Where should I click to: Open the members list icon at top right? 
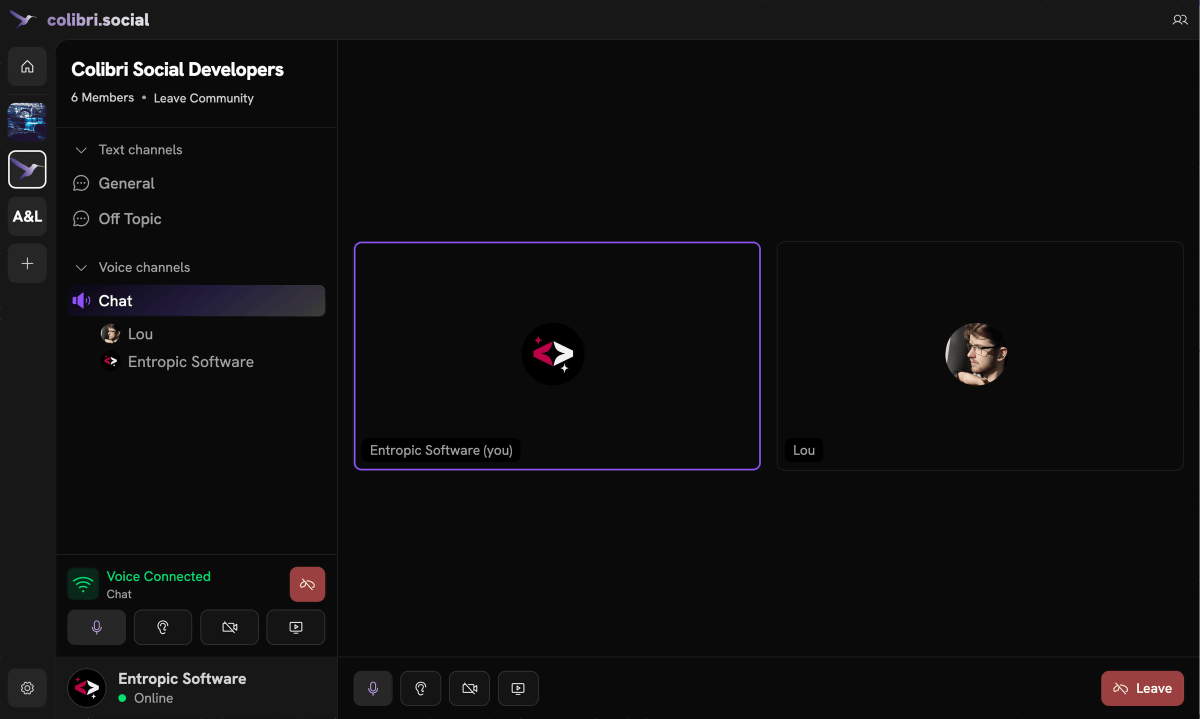1179,20
